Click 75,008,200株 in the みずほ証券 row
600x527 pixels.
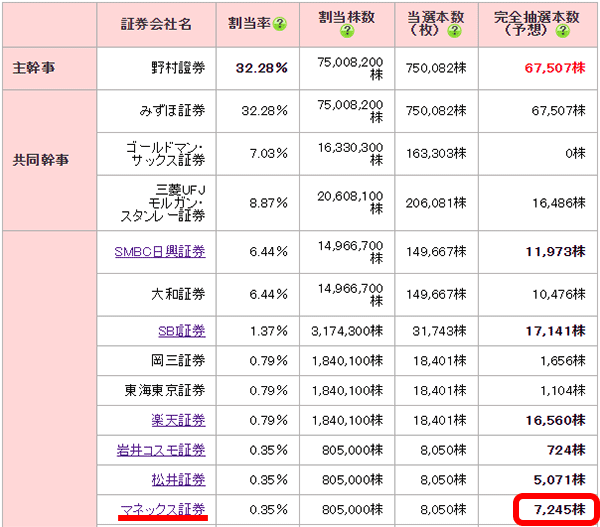(350, 111)
